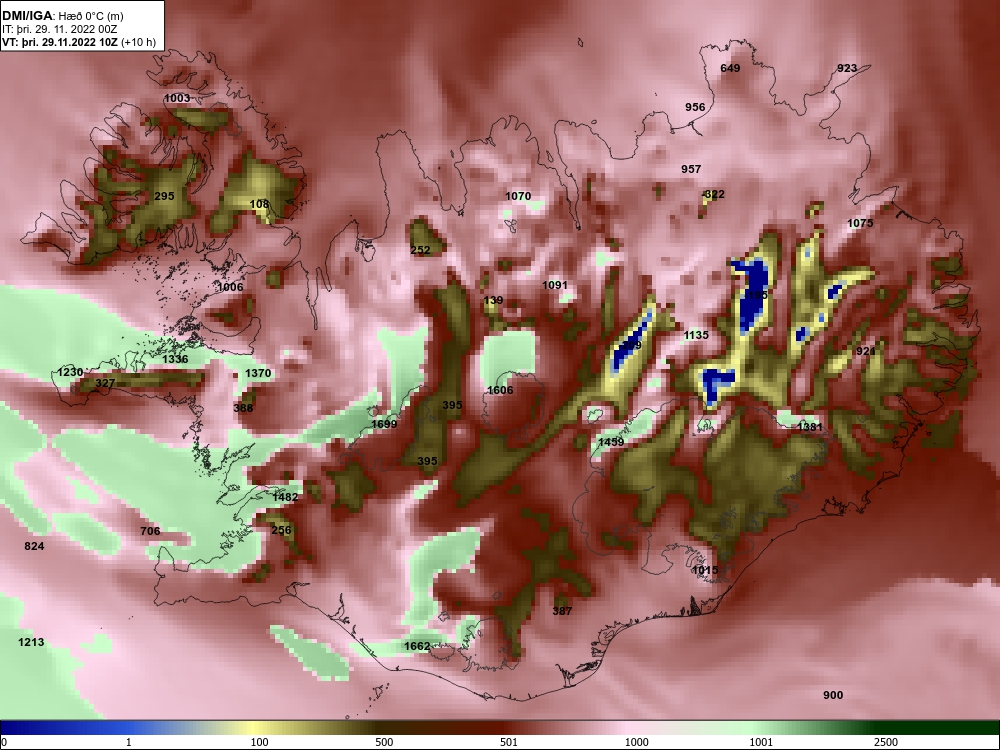Click the map value 139
This screenshot has height=750, width=1000.
(x=494, y=300)
